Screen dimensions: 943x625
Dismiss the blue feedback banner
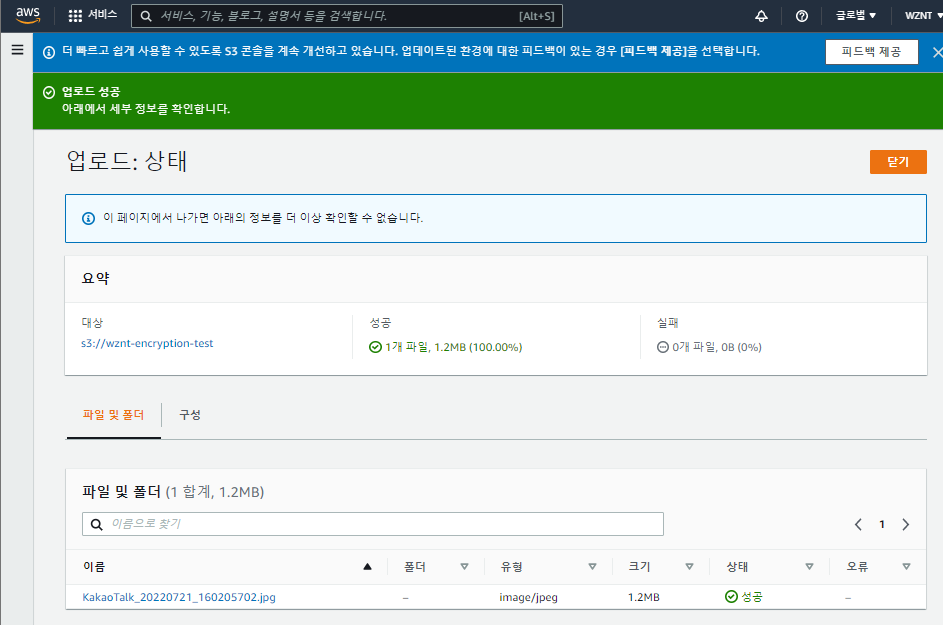[x=937, y=52]
